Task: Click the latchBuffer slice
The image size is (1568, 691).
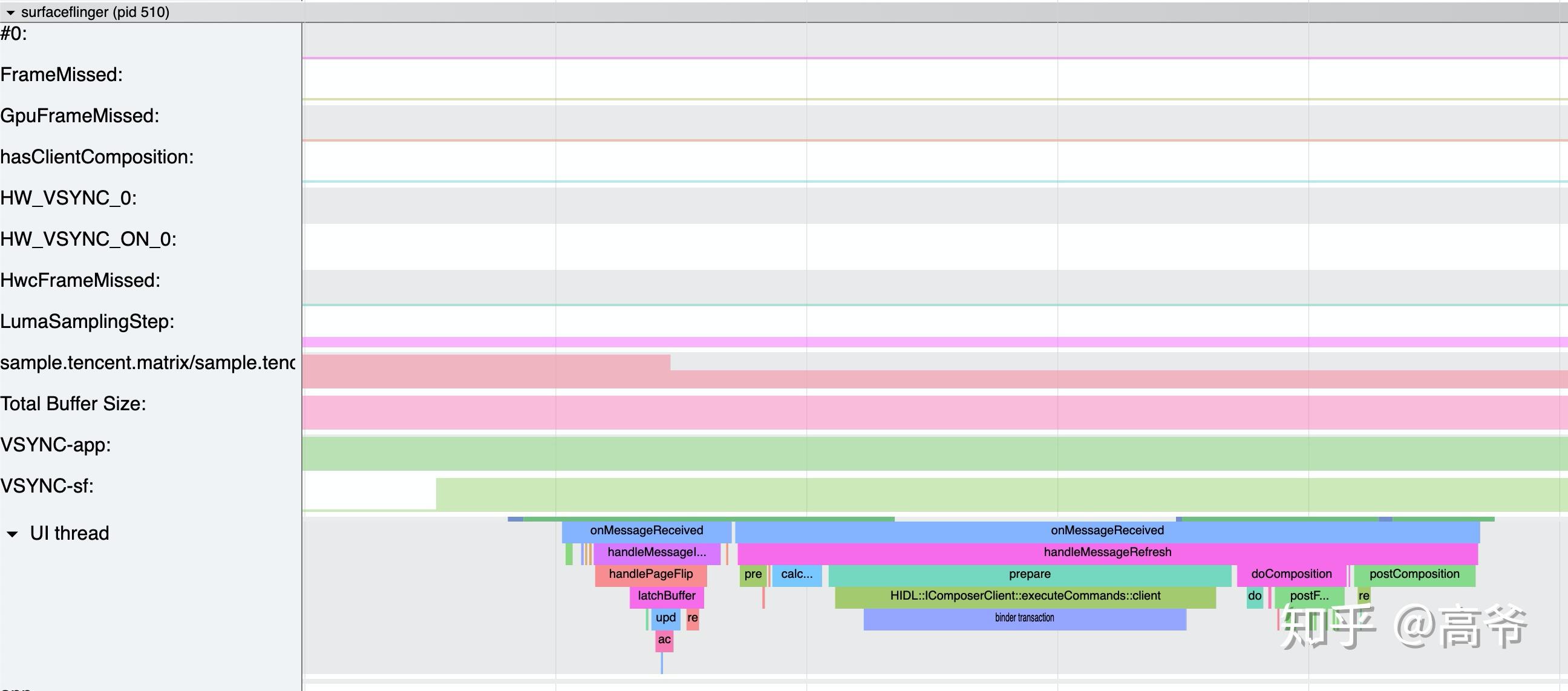Action: 666,596
